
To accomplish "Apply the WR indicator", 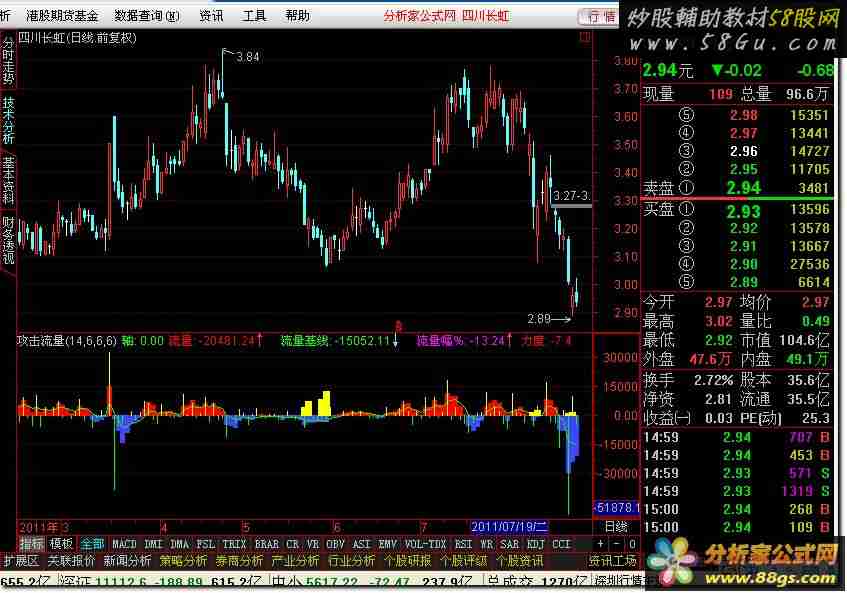I will click(x=487, y=544).
